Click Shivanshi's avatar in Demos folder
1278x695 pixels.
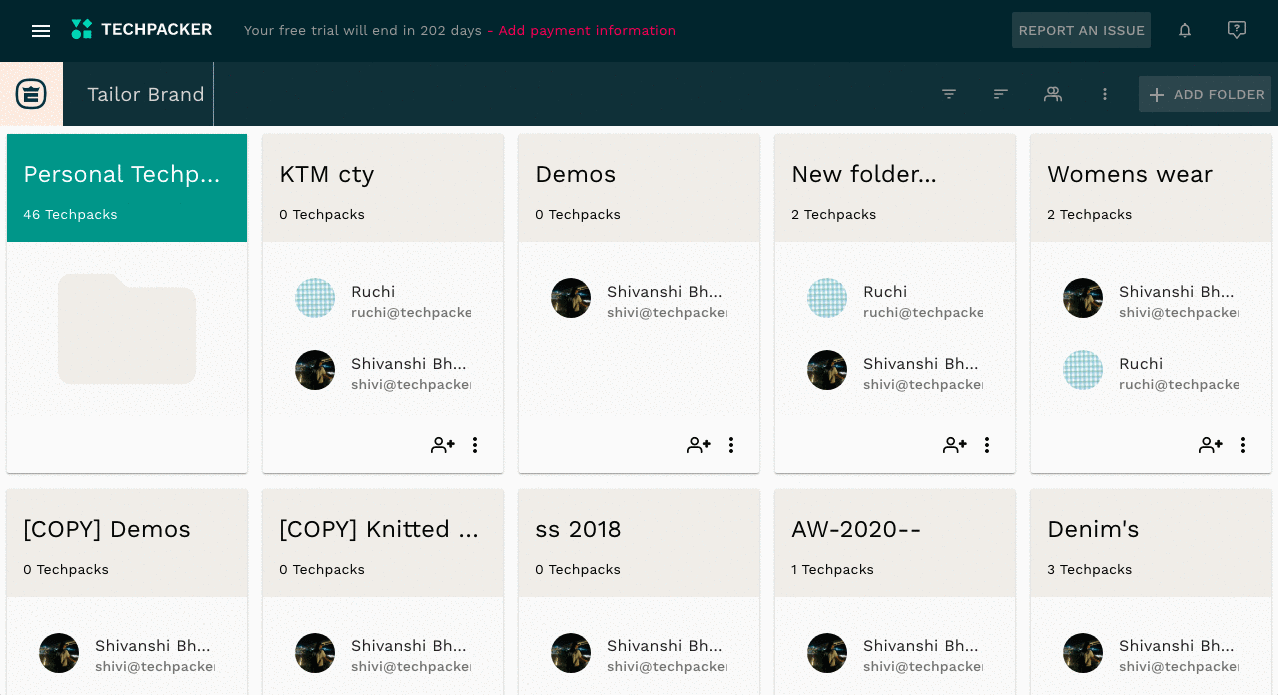[571, 298]
